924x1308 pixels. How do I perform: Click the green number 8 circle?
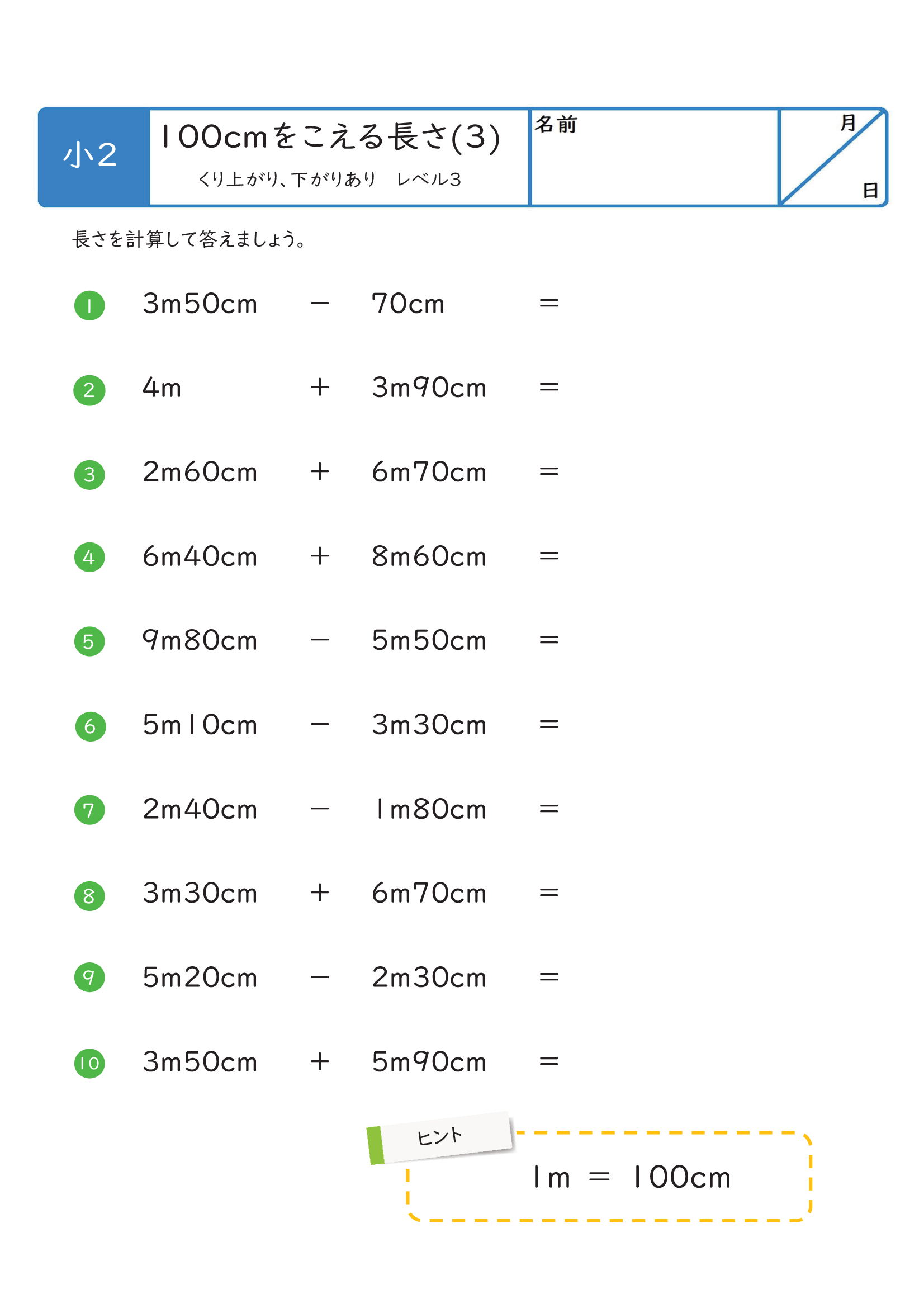pos(89,895)
